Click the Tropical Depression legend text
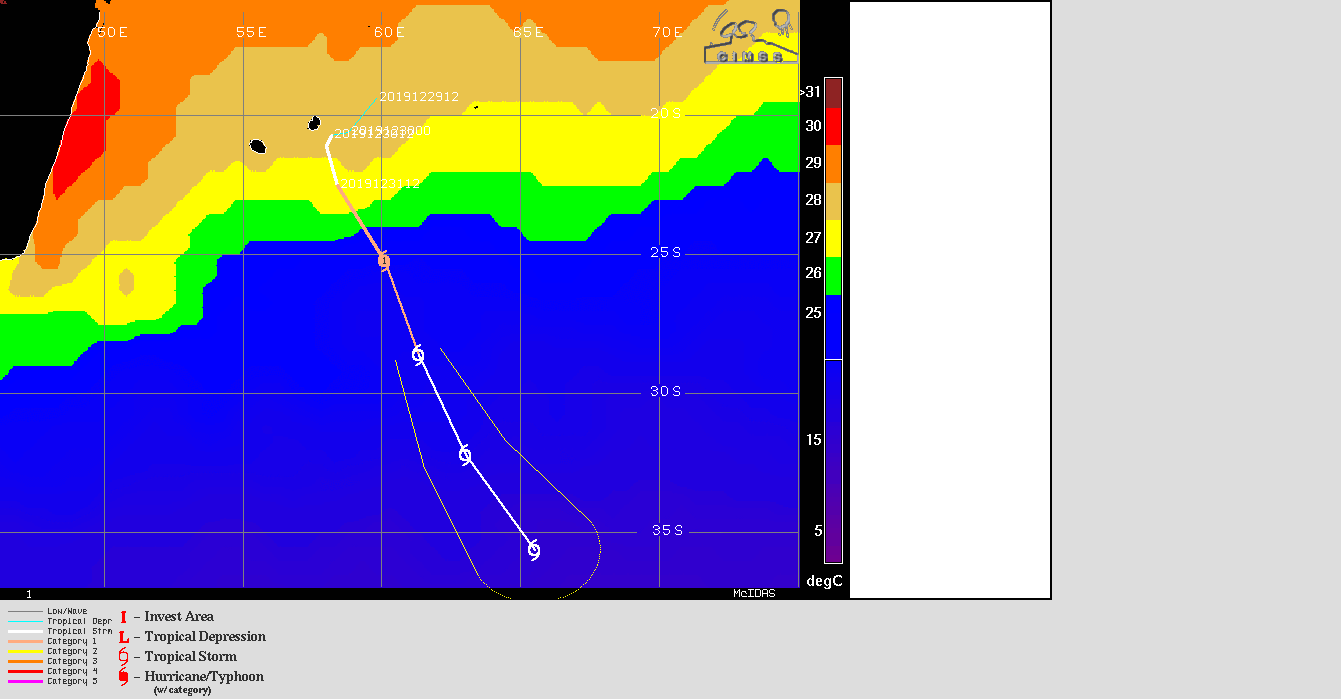Viewport: 1341px width, 699px height. click(x=205, y=637)
